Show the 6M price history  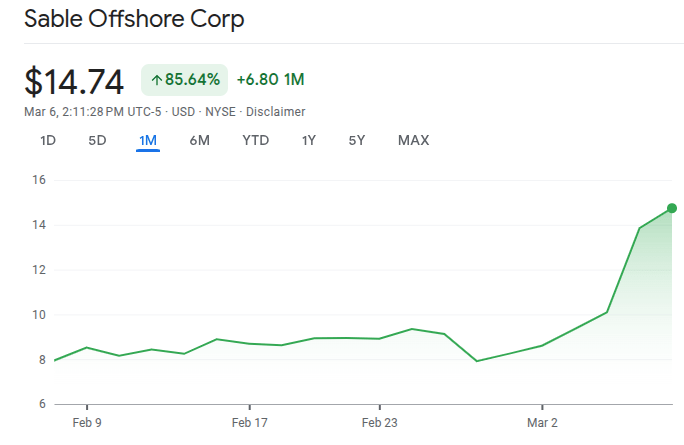[x=199, y=140]
